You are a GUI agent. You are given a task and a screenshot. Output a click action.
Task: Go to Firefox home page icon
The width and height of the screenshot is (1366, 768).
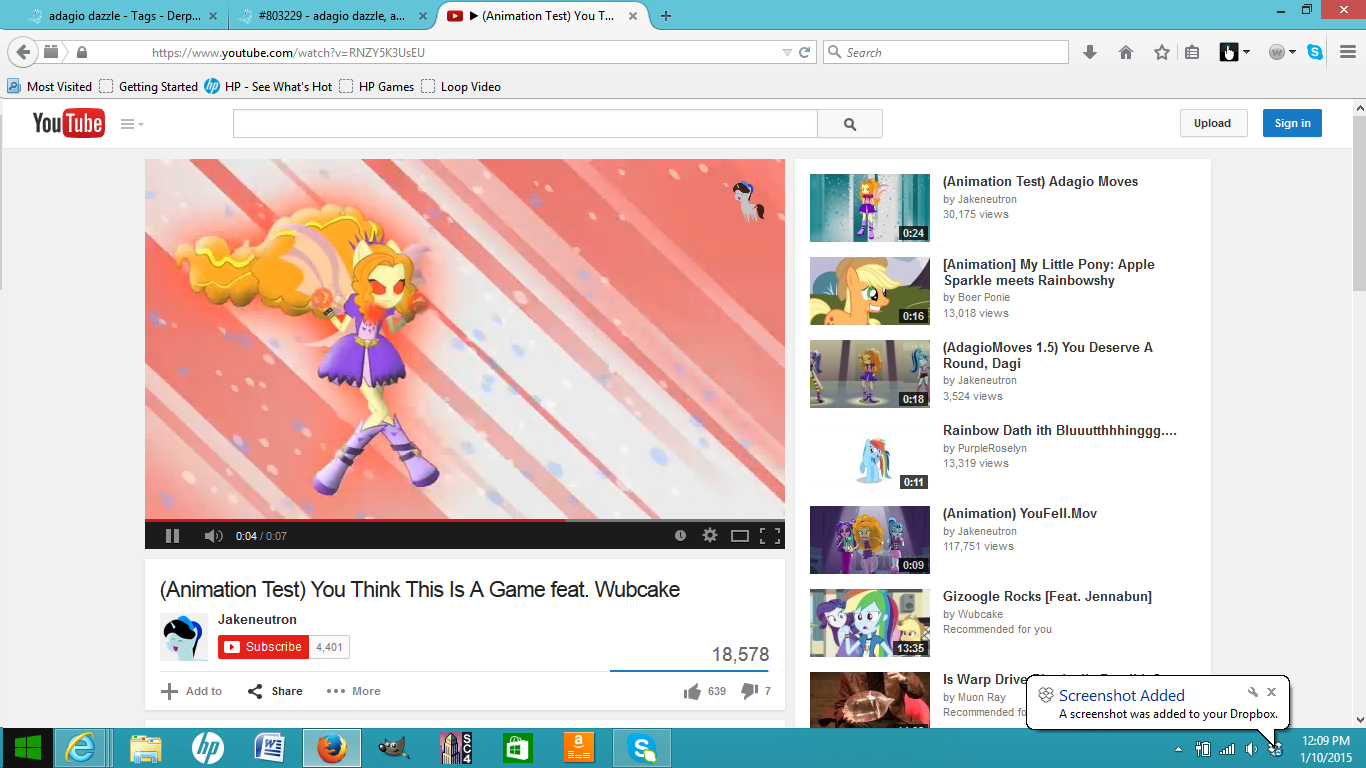tap(1126, 53)
